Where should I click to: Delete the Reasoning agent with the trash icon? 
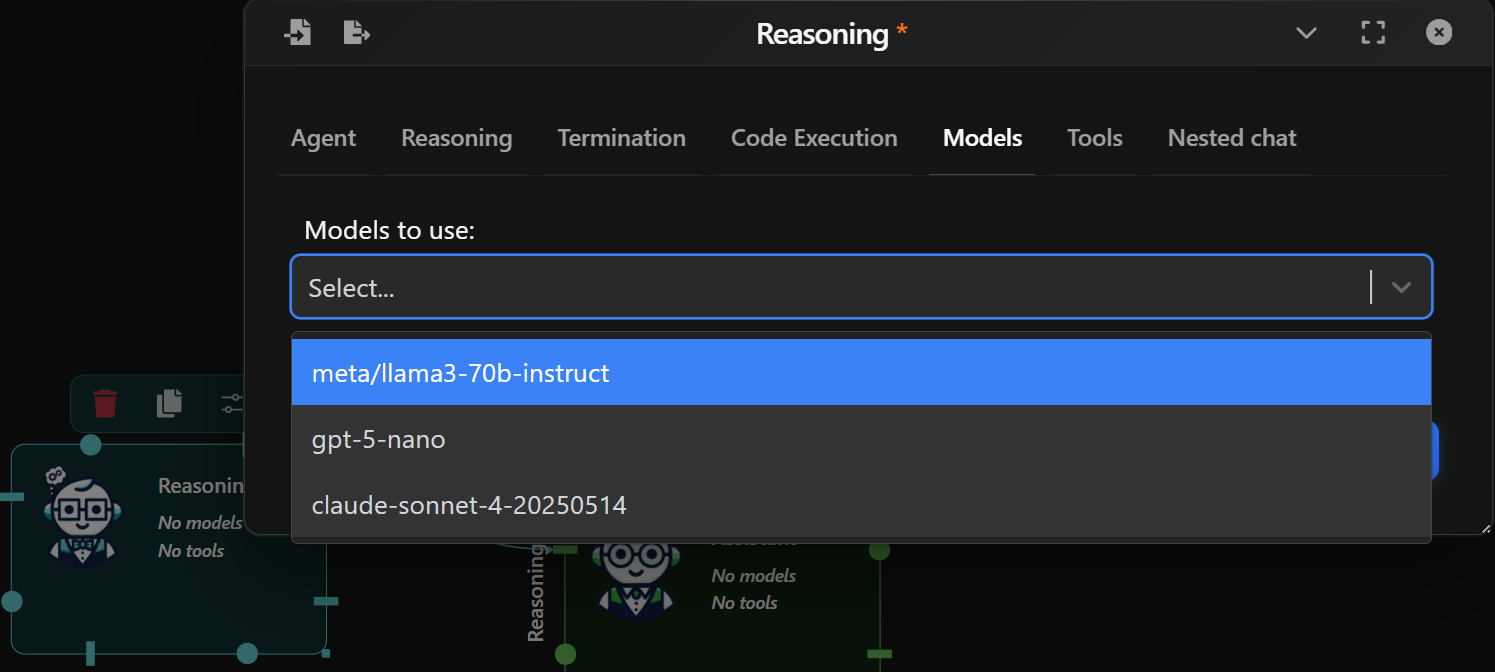[x=106, y=403]
